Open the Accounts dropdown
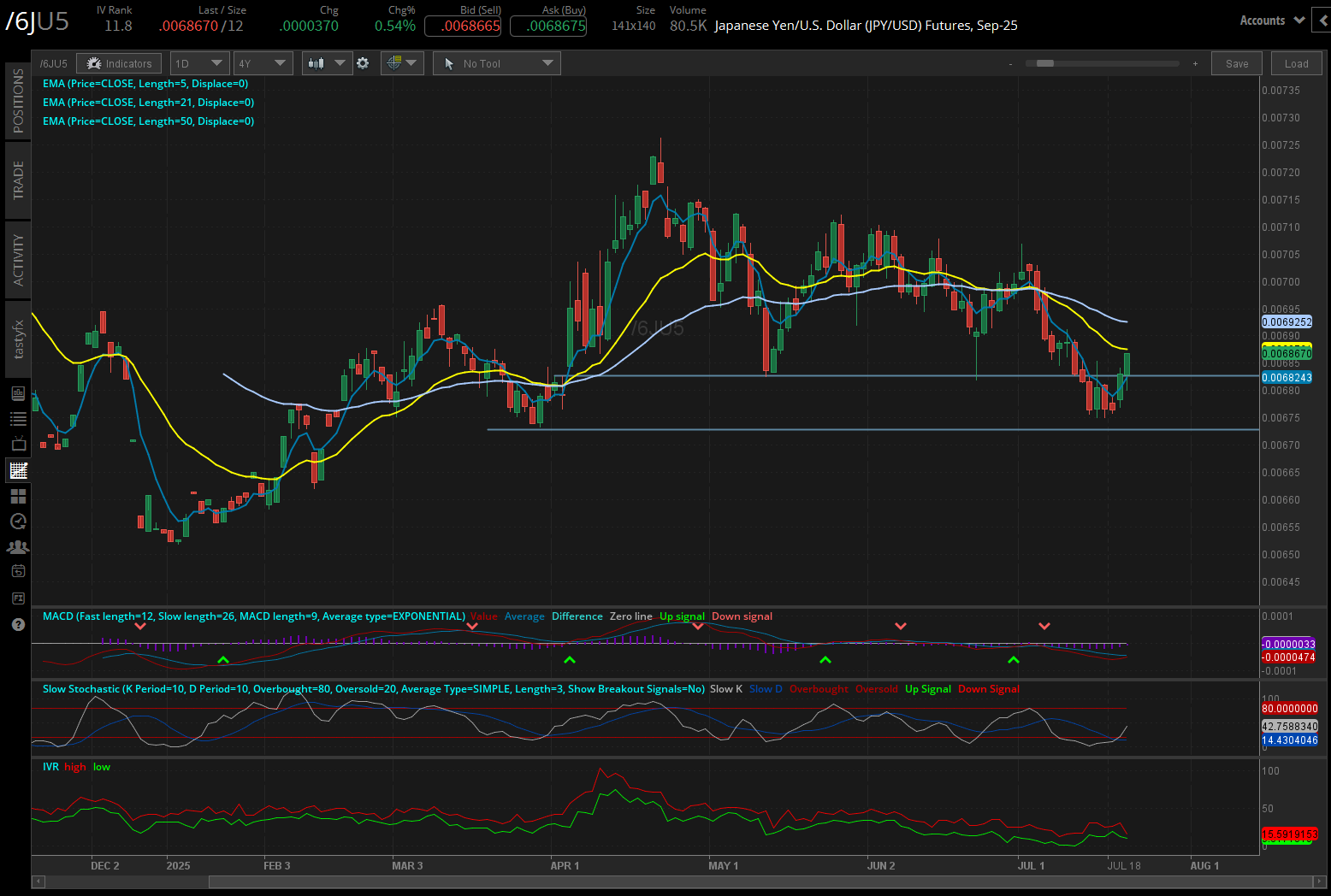 [1271, 20]
